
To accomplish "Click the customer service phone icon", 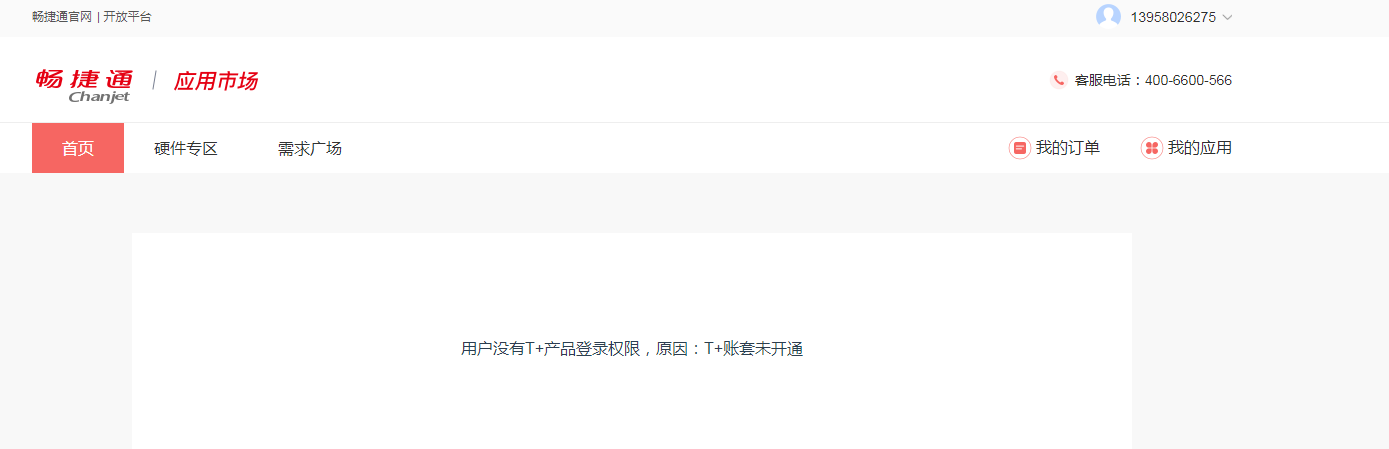I will pos(1059,80).
